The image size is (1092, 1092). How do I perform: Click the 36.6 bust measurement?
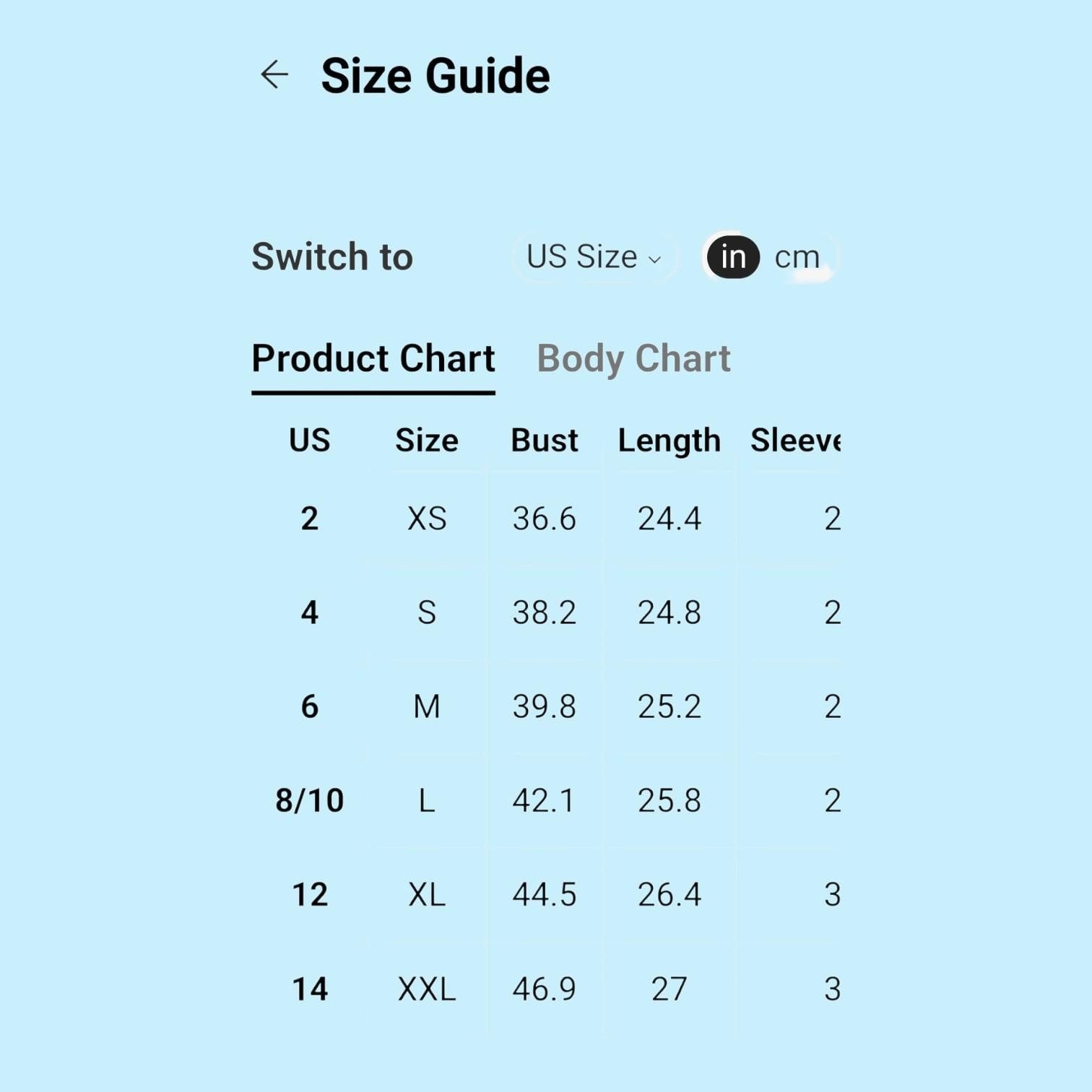[x=545, y=519]
